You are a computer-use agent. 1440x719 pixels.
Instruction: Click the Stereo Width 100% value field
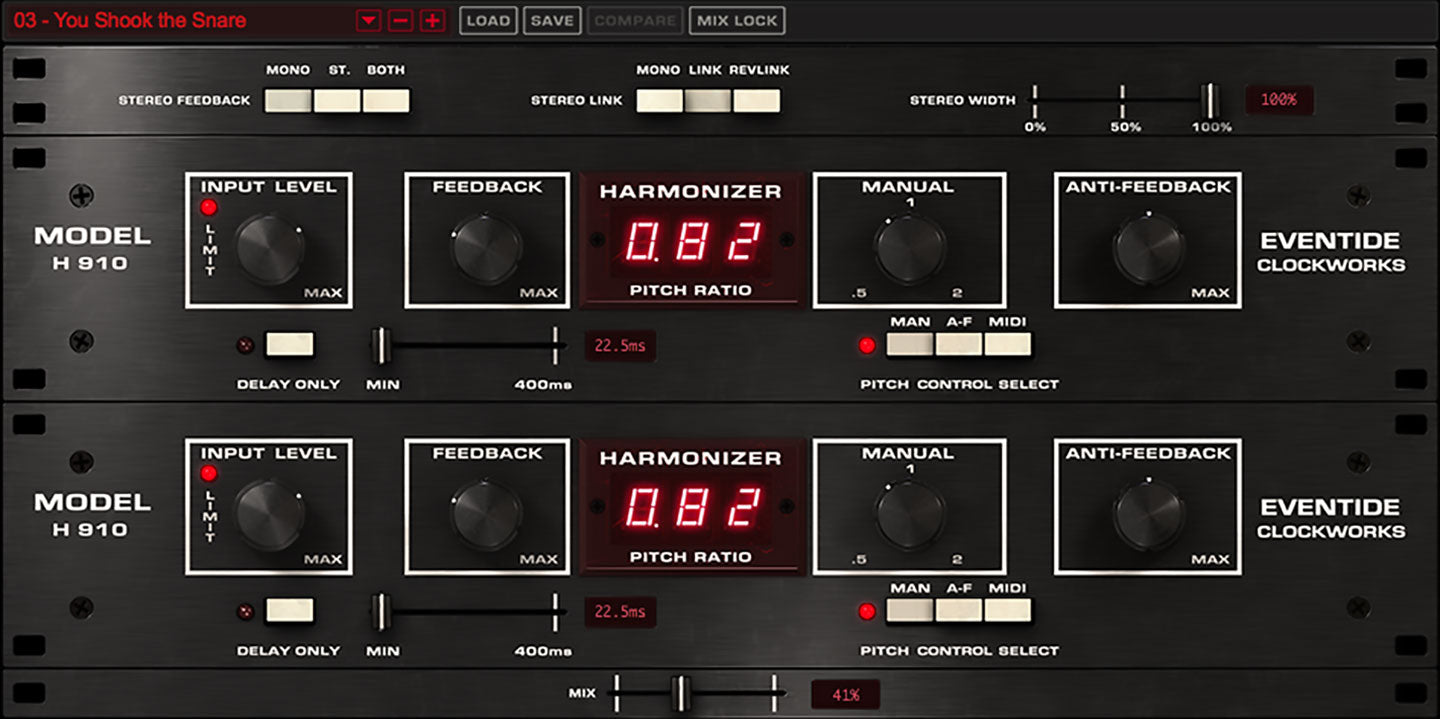tap(1279, 100)
